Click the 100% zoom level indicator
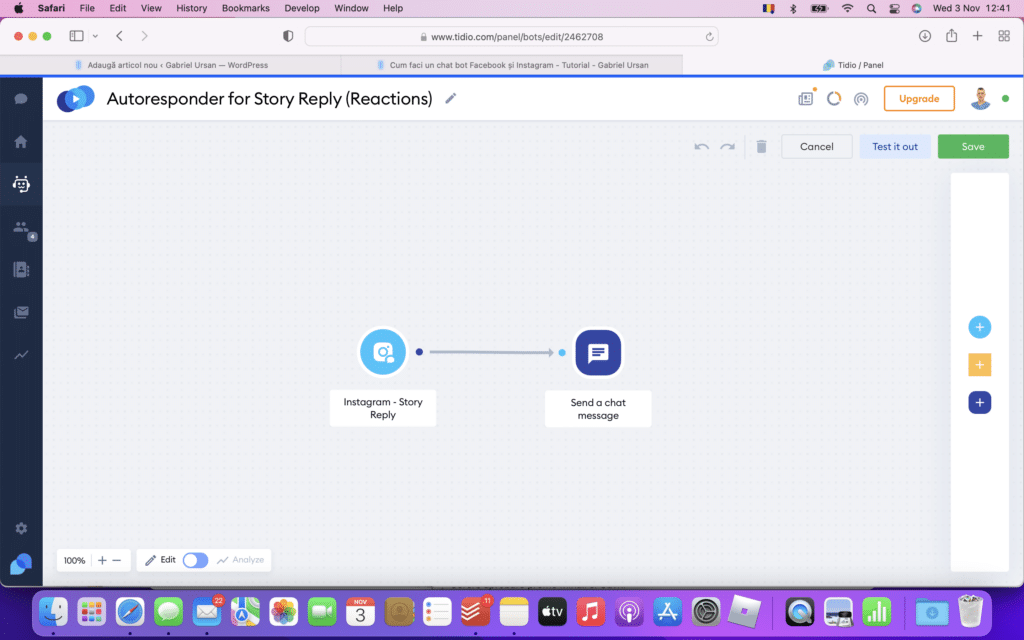The image size is (1024, 640). point(74,560)
